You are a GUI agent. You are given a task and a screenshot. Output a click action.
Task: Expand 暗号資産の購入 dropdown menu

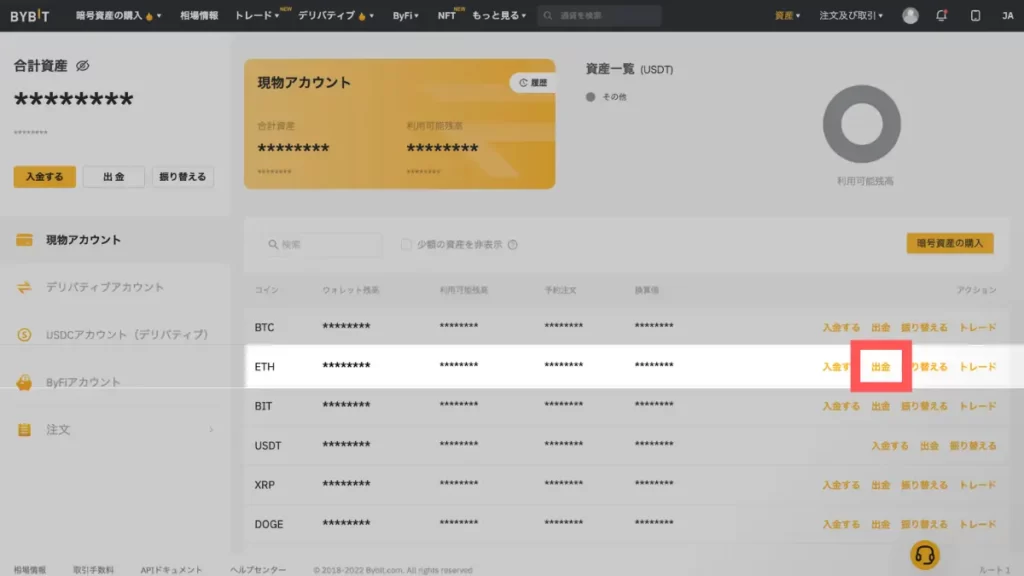(x=118, y=16)
